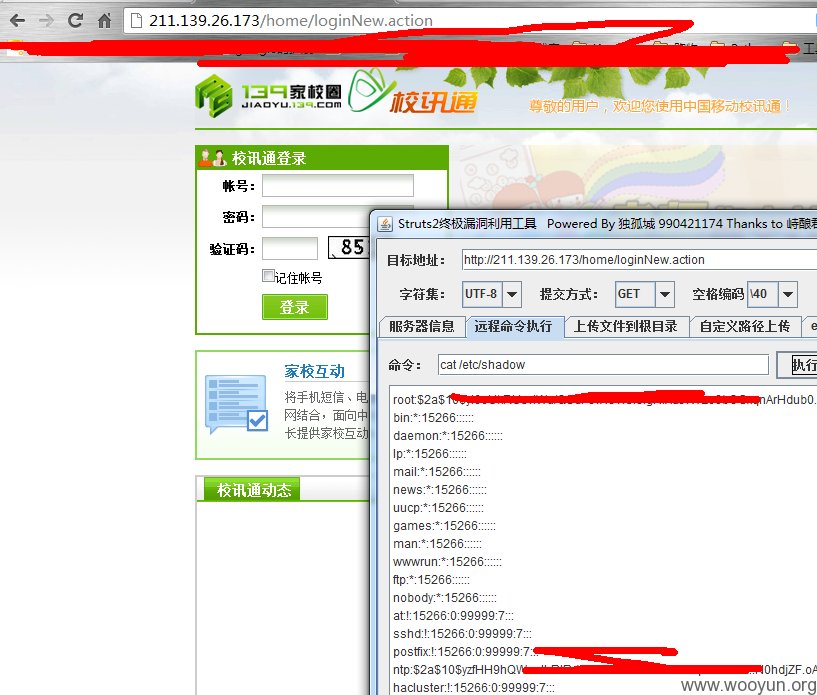Screen dimensions: 817x695
Task: Select the mail:*:15266 output line
Action: pyautogui.click(x=437, y=471)
